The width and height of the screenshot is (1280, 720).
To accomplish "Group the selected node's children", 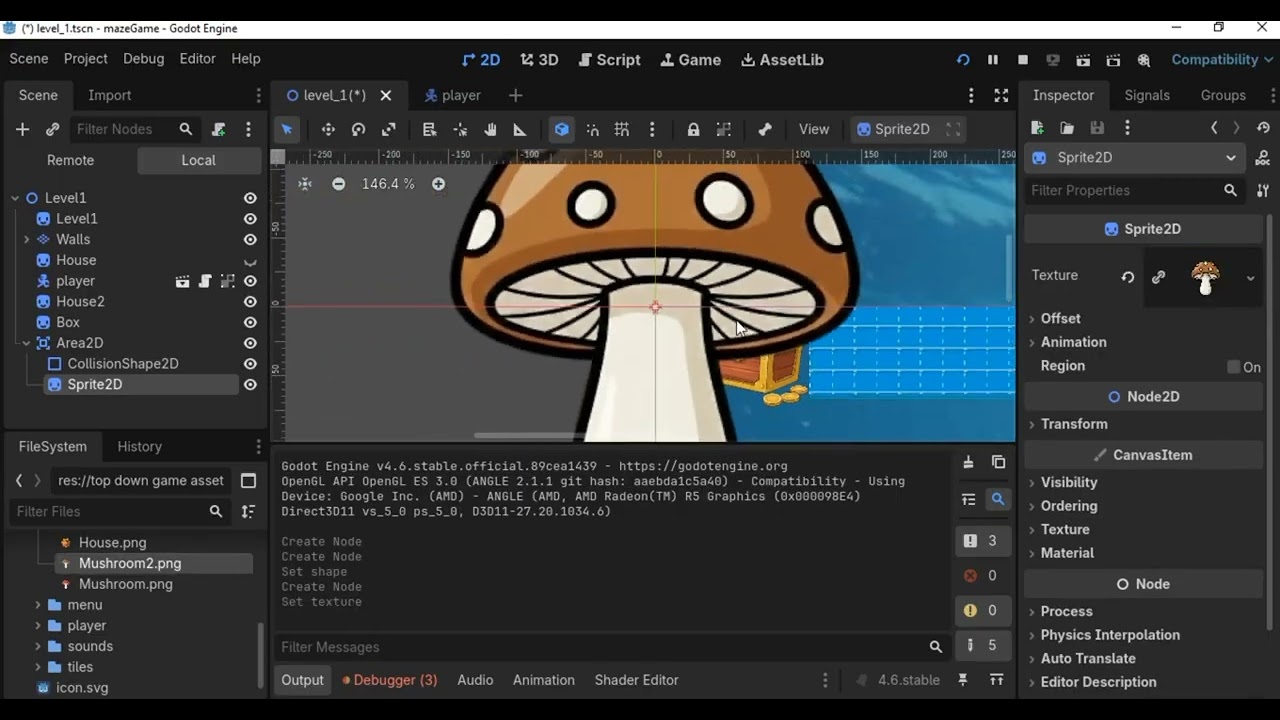I will (x=724, y=129).
